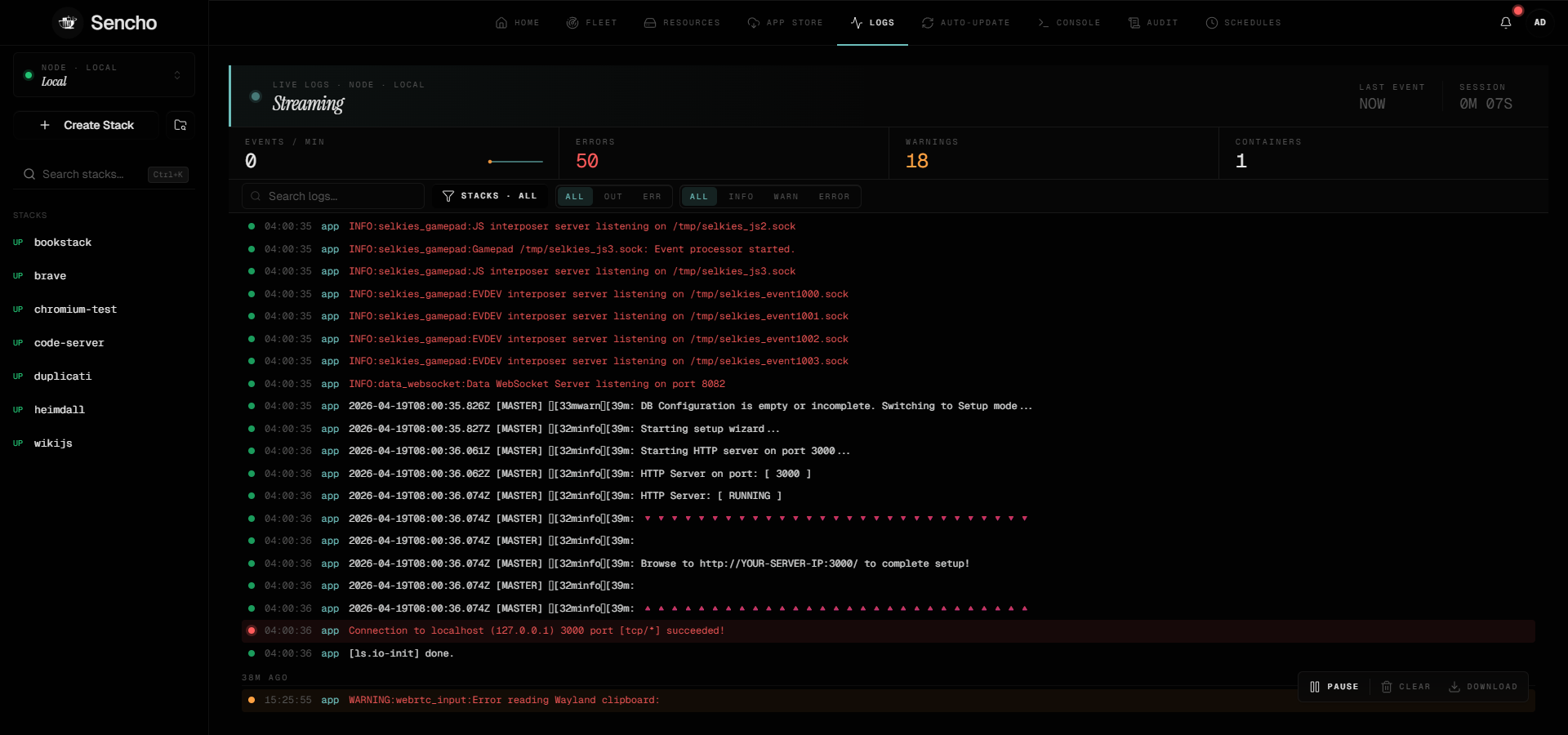The image size is (1568, 735).
Task: Click the Search logs input field
Action: pyautogui.click(x=333, y=196)
